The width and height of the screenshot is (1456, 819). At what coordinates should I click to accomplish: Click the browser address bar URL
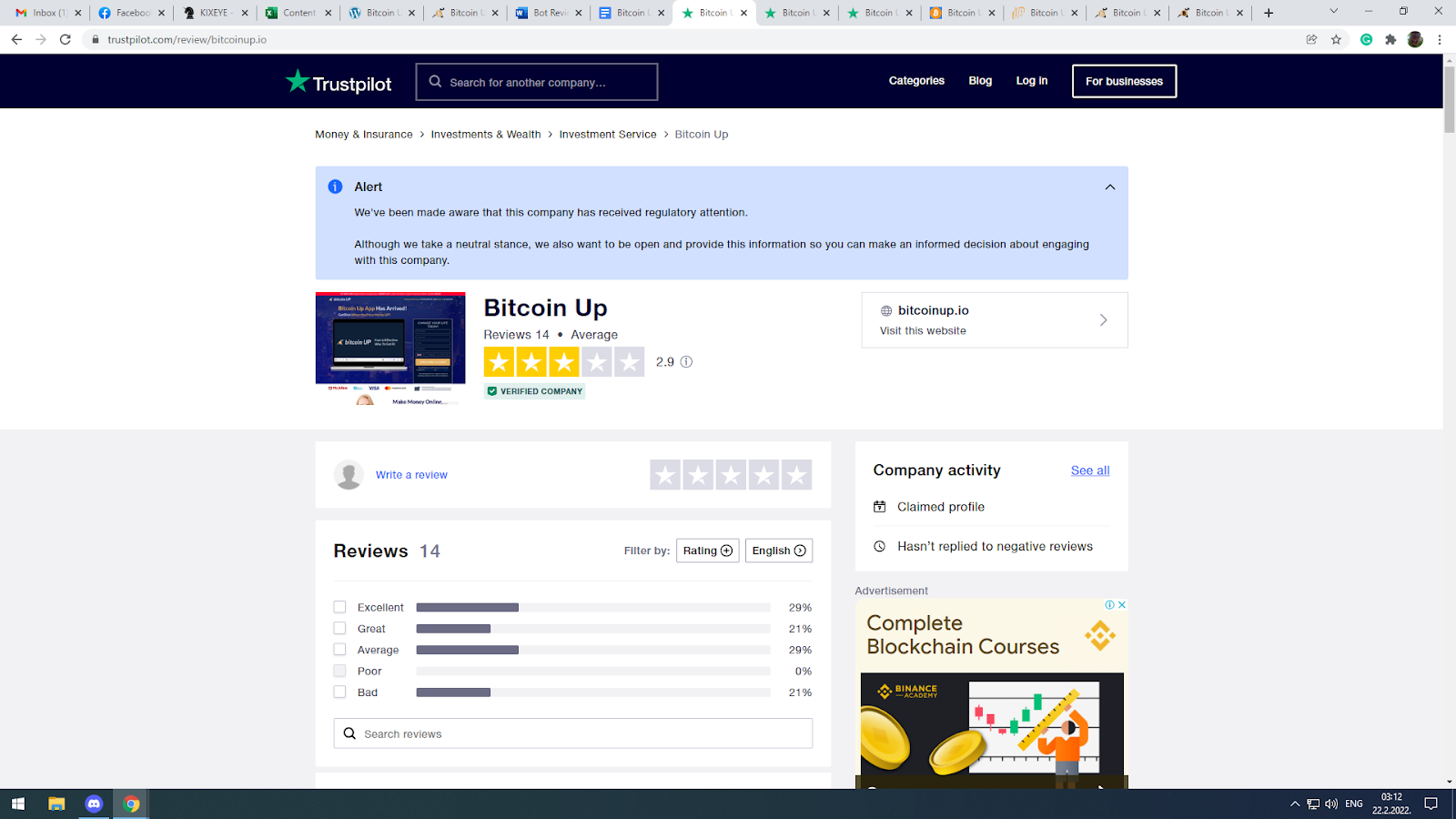coord(187,40)
